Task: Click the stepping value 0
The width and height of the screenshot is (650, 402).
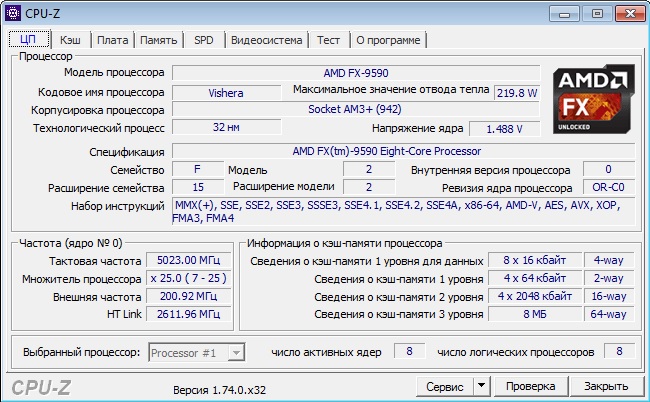Action: click(x=609, y=169)
